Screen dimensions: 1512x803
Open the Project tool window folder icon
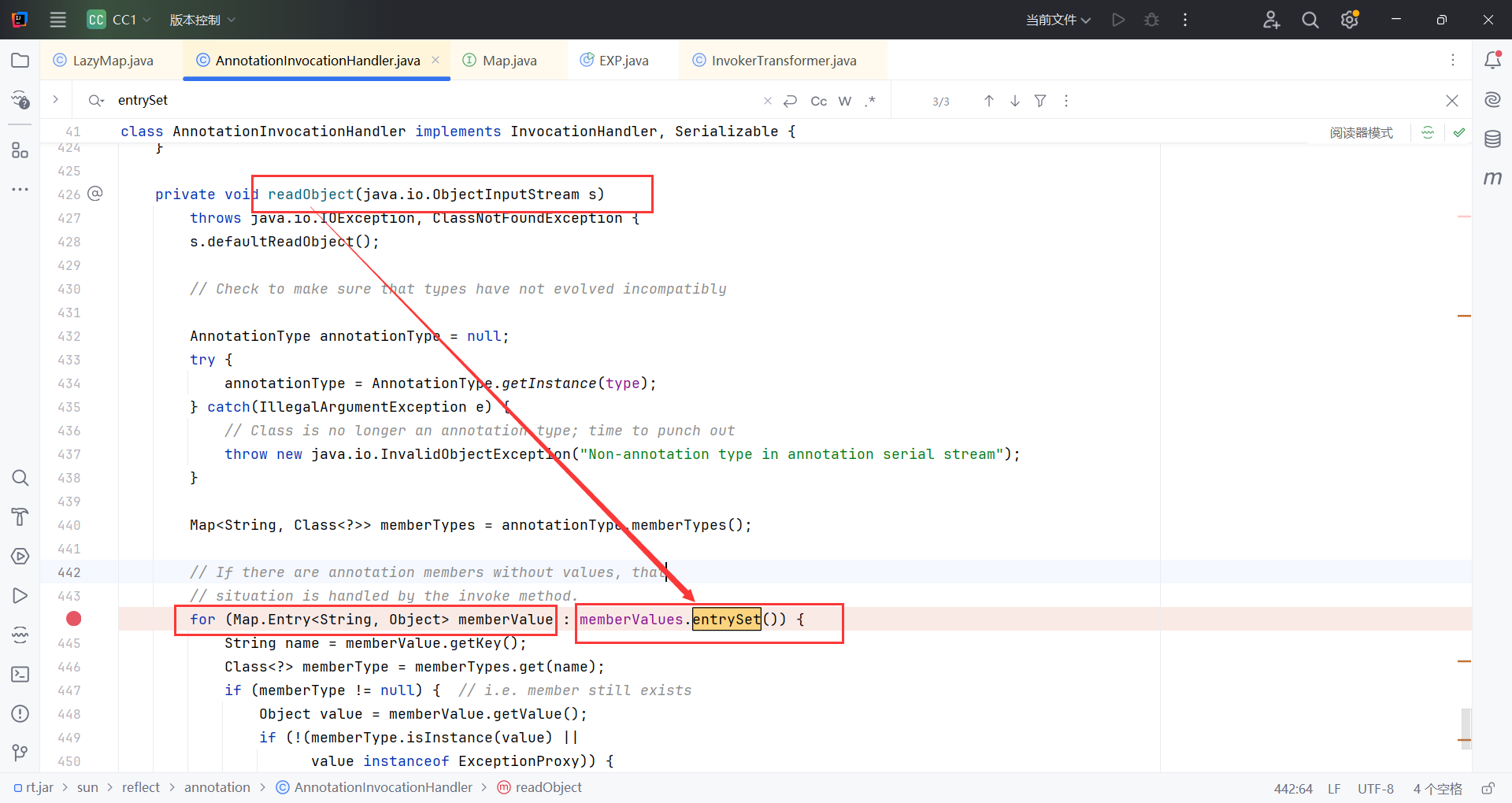point(20,61)
